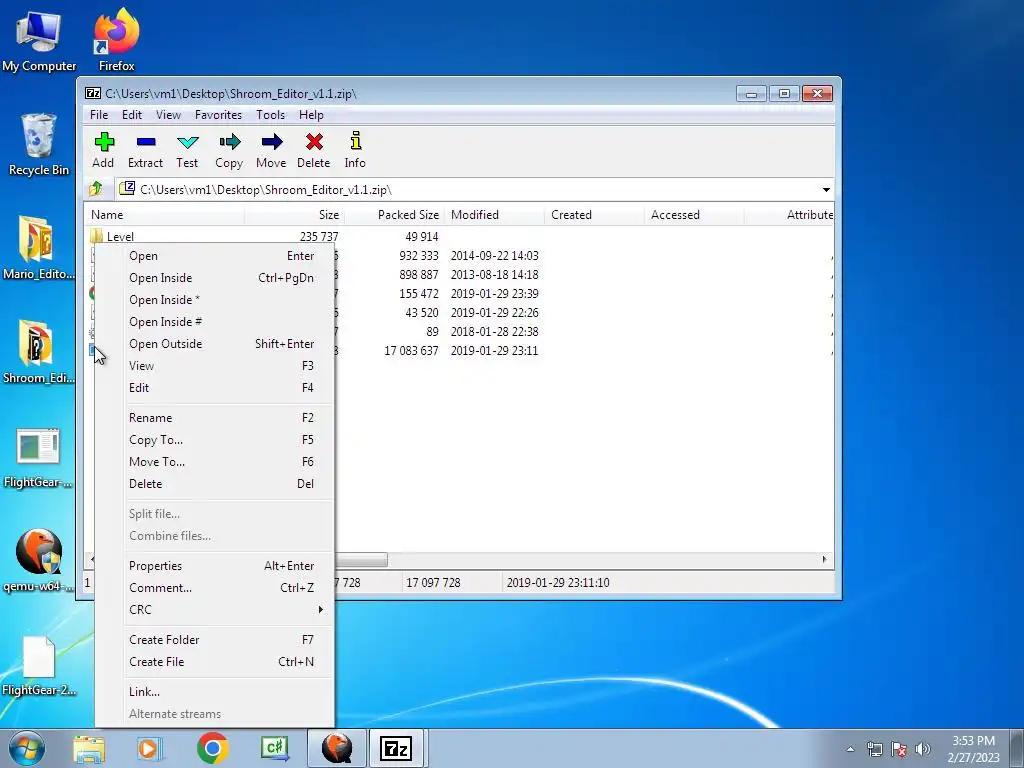Open File Explorer from the taskbar
The height and width of the screenshot is (768, 1024).
(x=89, y=748)
